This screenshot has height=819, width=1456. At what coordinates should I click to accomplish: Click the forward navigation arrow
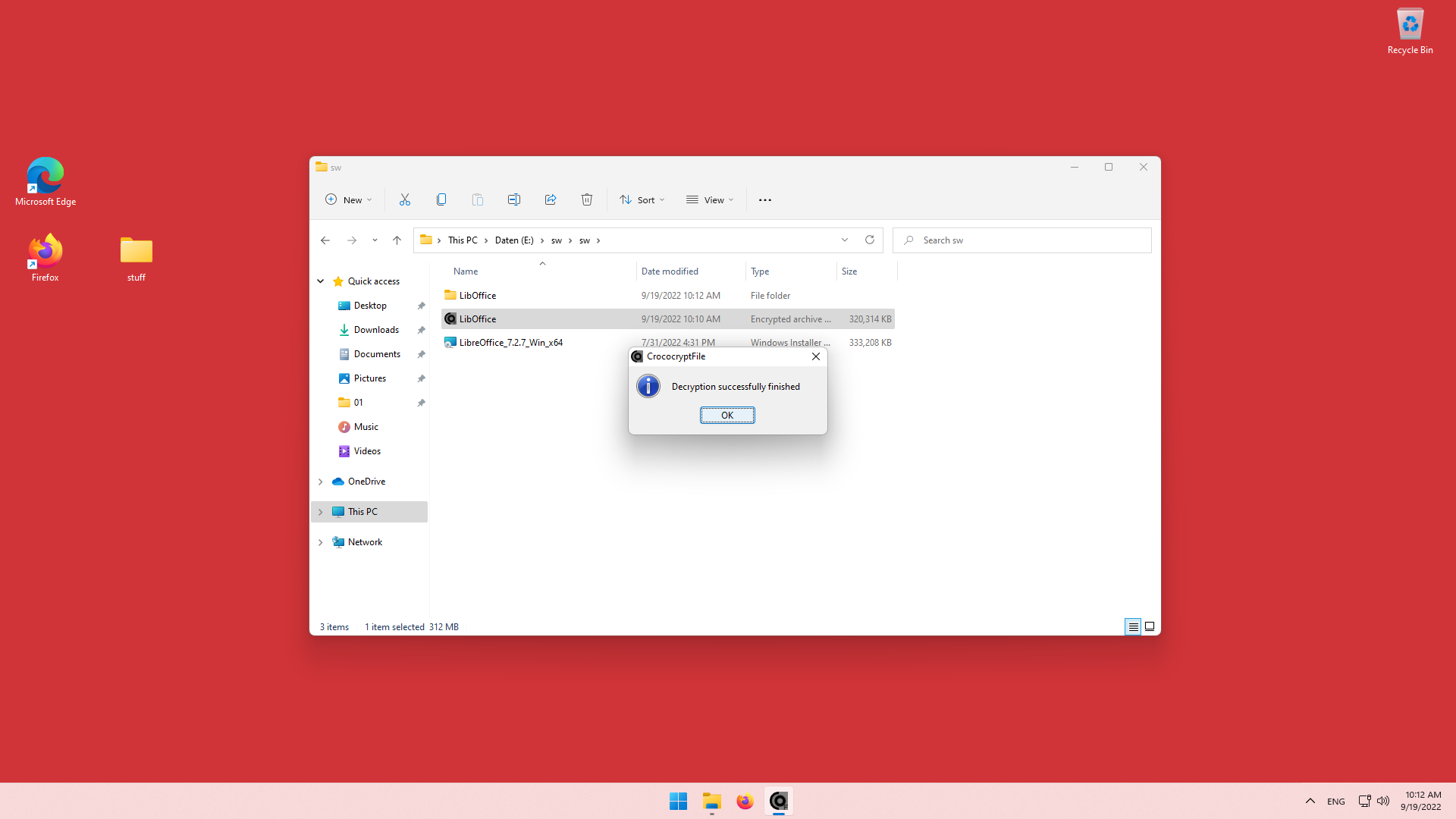[x=352, y=240]
